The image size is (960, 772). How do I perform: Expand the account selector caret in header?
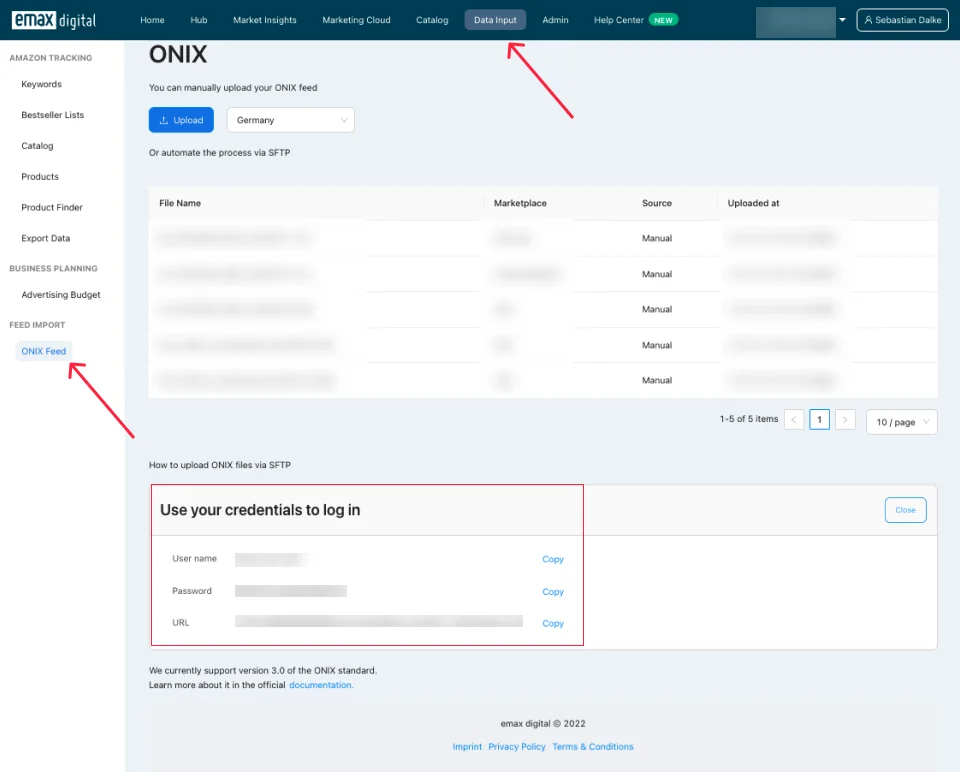point(842,20)
